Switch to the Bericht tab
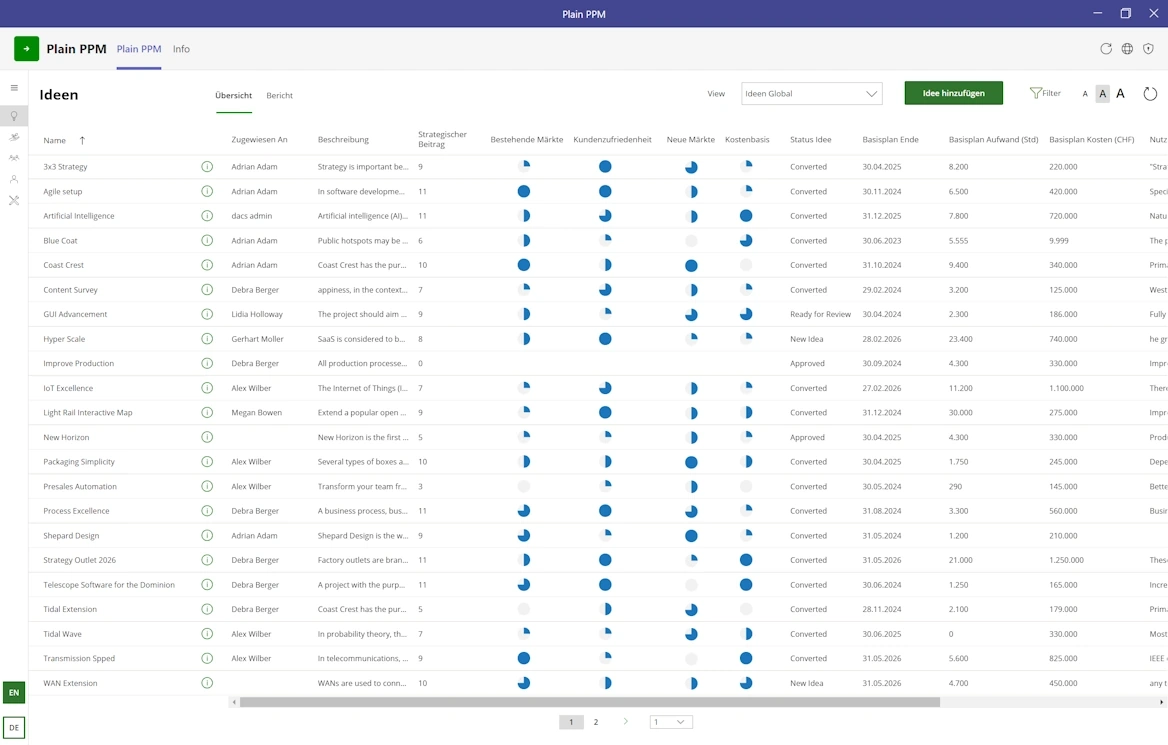This screenshot has width=1168, height=745. [279, 96]
